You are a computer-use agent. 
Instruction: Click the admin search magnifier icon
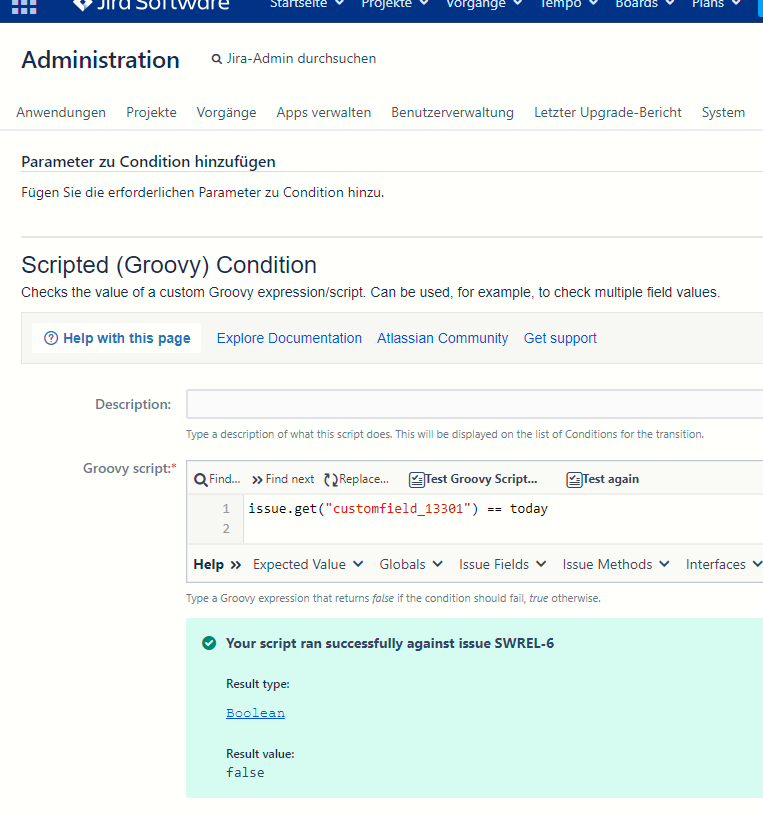coord(216,59)
